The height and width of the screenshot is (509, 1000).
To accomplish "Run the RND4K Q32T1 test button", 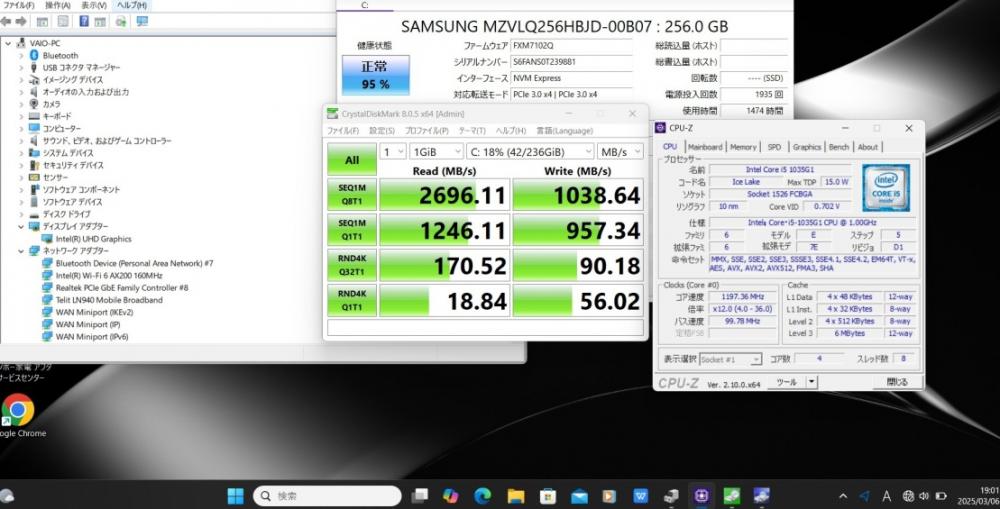I will [352, 265].
